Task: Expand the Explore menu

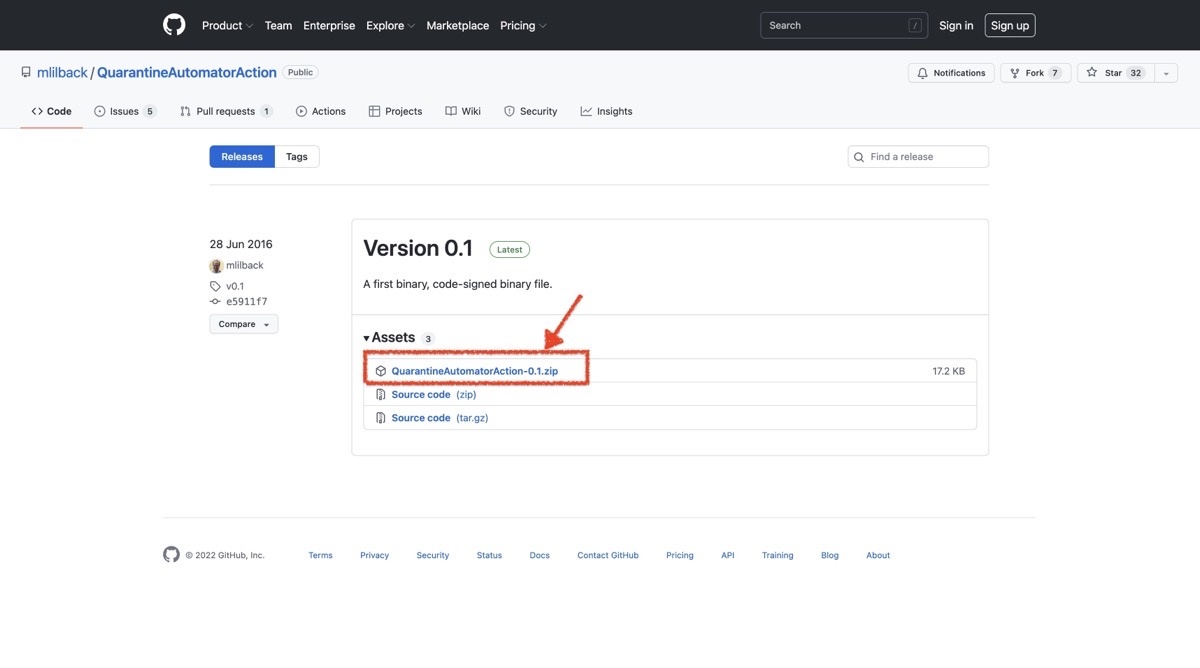Action: 390,26
